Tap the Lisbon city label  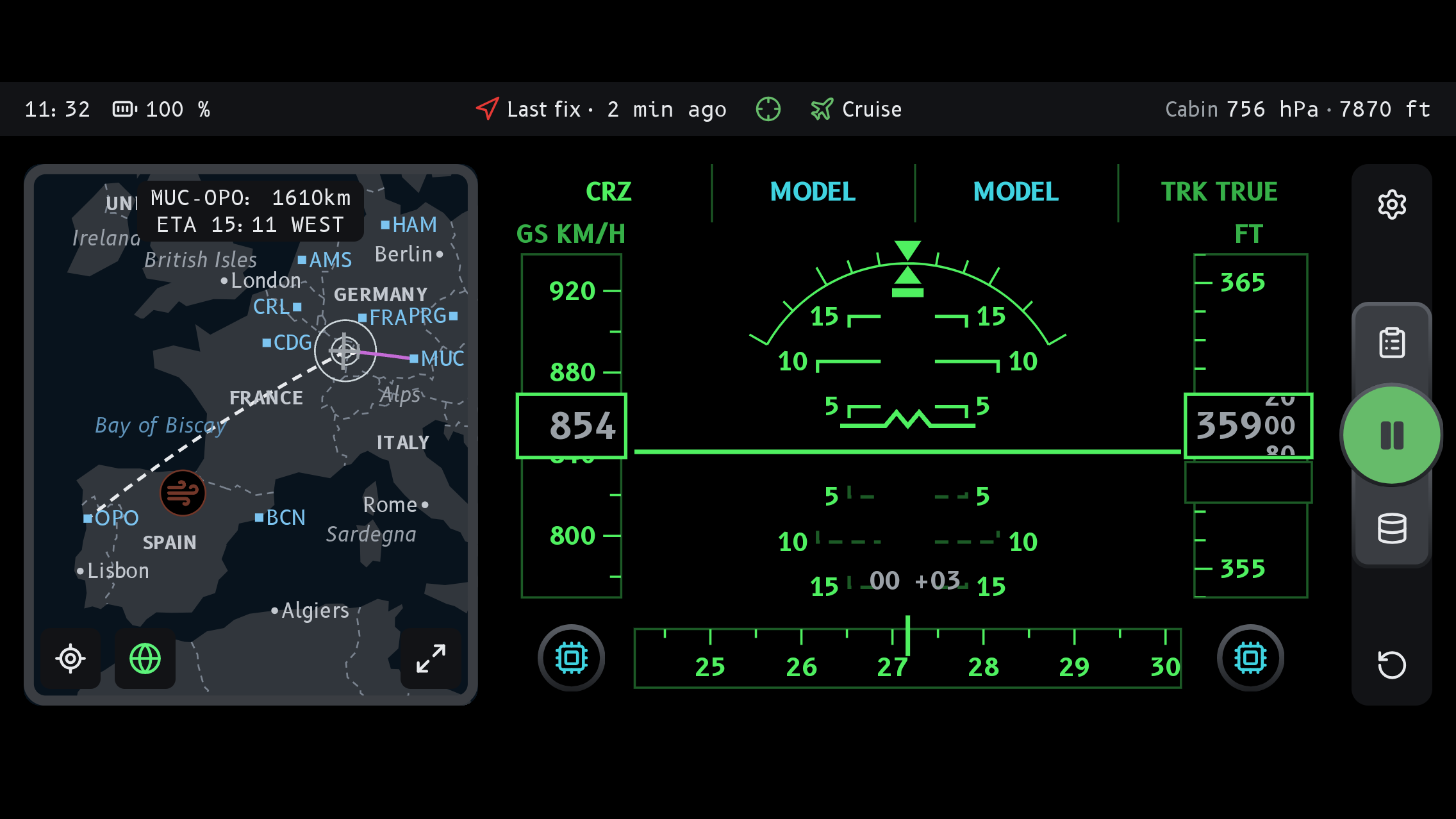(x=113, y=570)
